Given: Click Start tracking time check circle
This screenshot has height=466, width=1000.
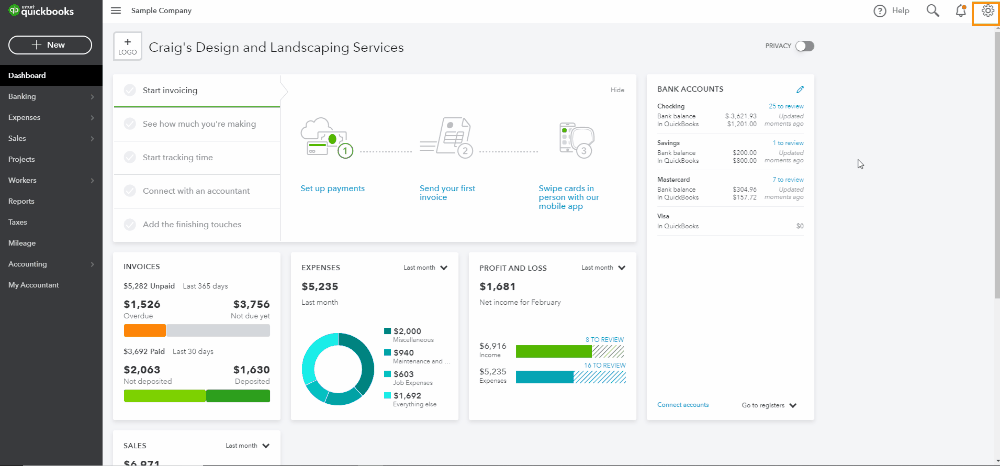Looking at the screenshot, I should click(130, 157).
